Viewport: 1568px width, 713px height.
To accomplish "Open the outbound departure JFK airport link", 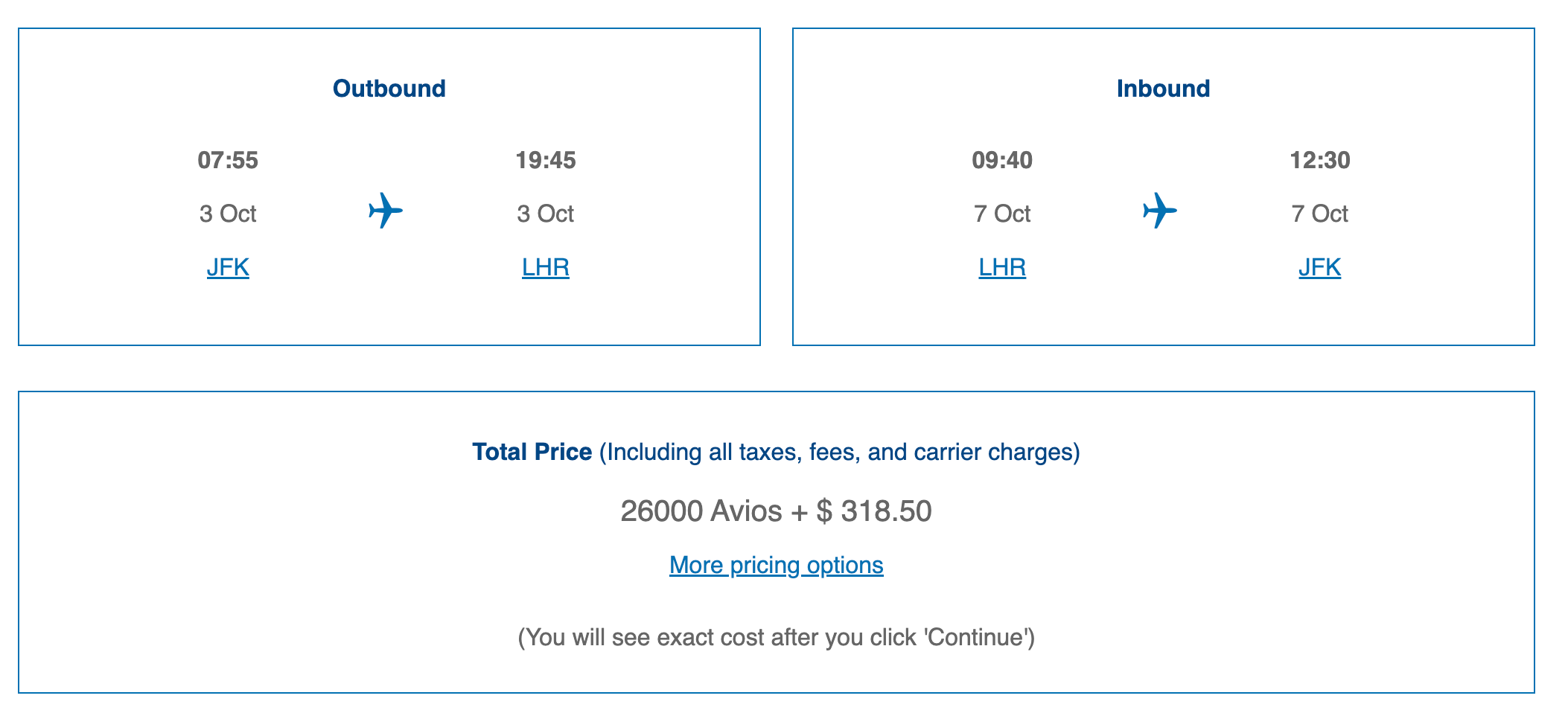I will [228, 267].
